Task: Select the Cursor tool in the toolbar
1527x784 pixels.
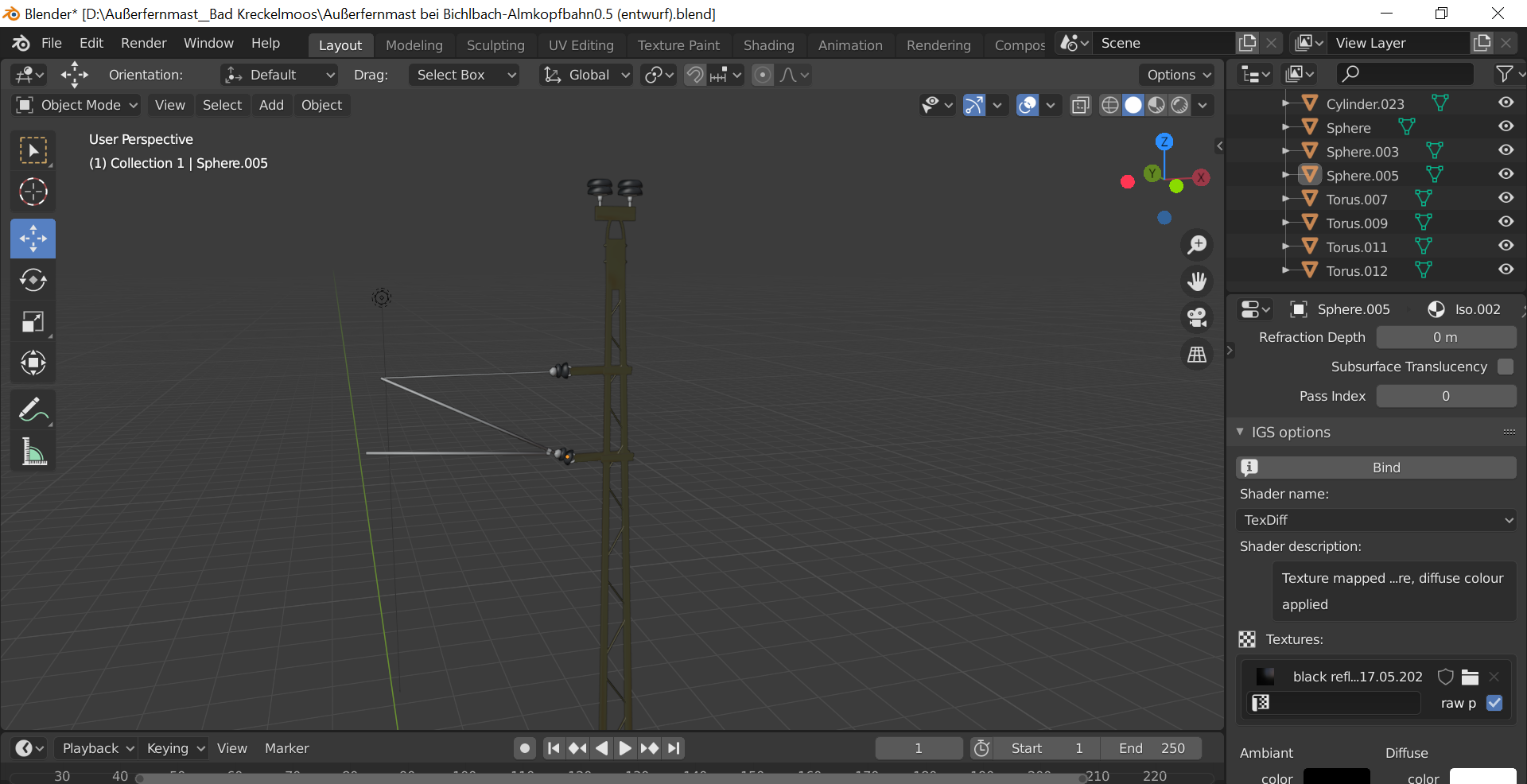Action: (x=33, y=192)
